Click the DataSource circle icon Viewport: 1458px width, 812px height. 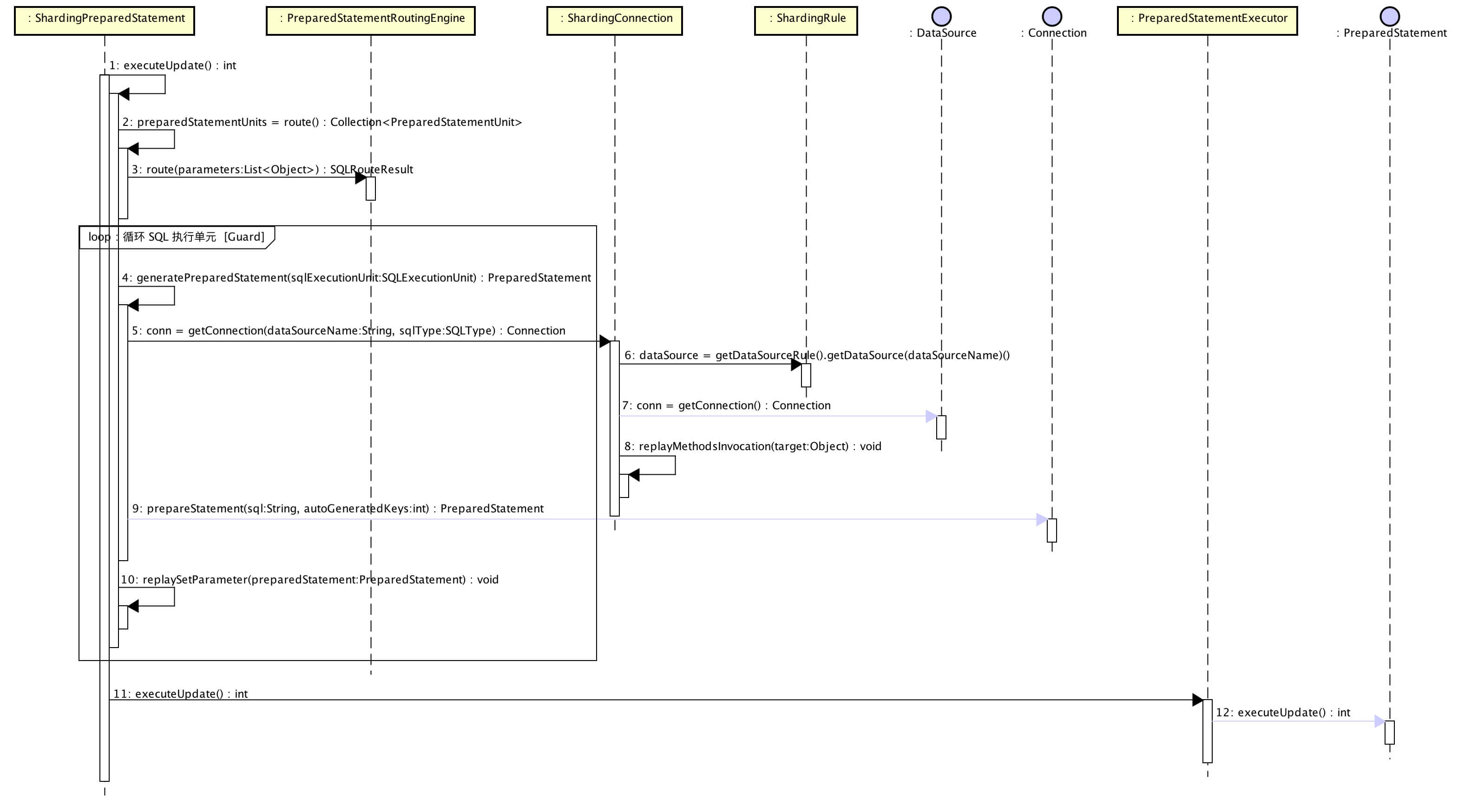(x=941, y=16)
